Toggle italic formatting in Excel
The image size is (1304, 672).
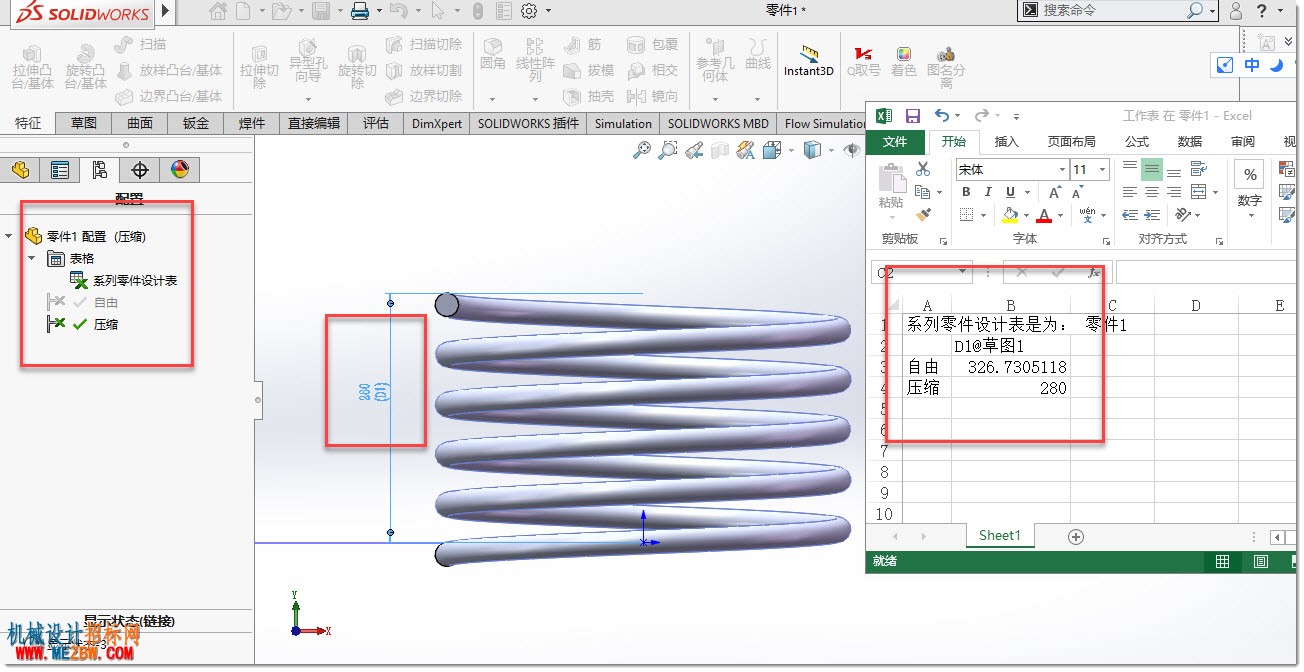tap(988, 192)
